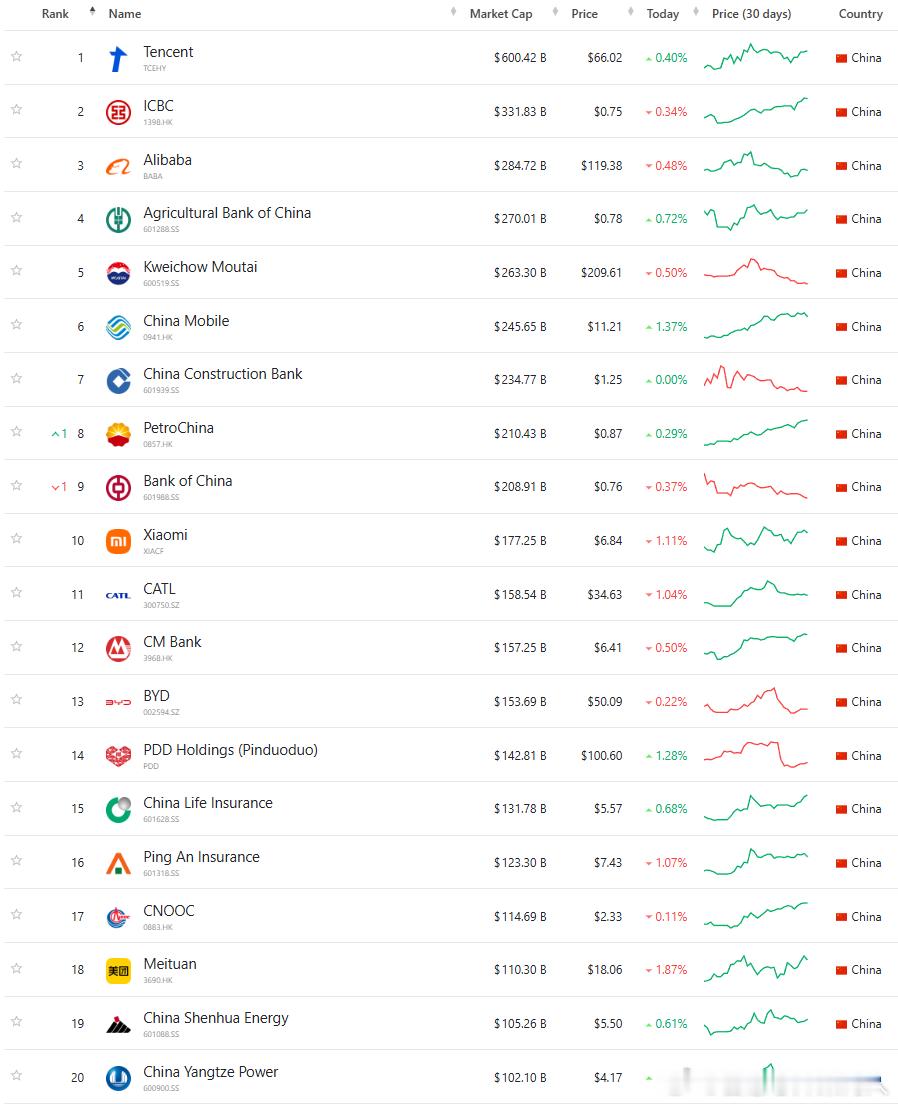Screen dimensions: 898x1104
Task: Click the $105.26 B market cap value
Action: coord(520,1024)
